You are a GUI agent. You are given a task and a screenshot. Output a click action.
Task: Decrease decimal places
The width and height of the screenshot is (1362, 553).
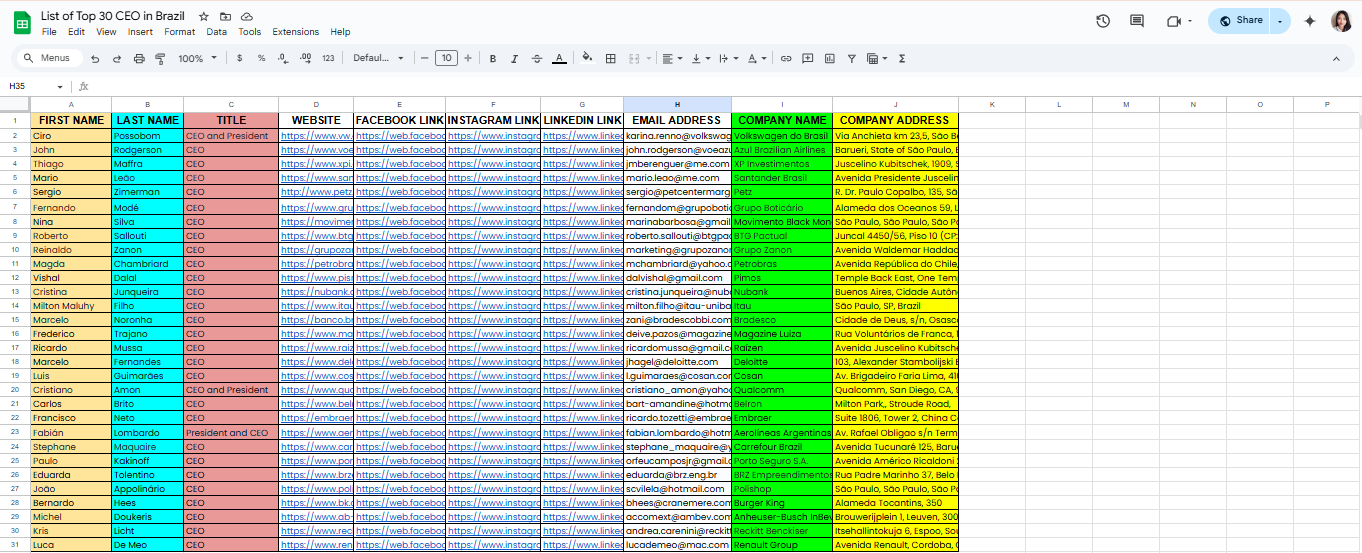tap(283, 59)
